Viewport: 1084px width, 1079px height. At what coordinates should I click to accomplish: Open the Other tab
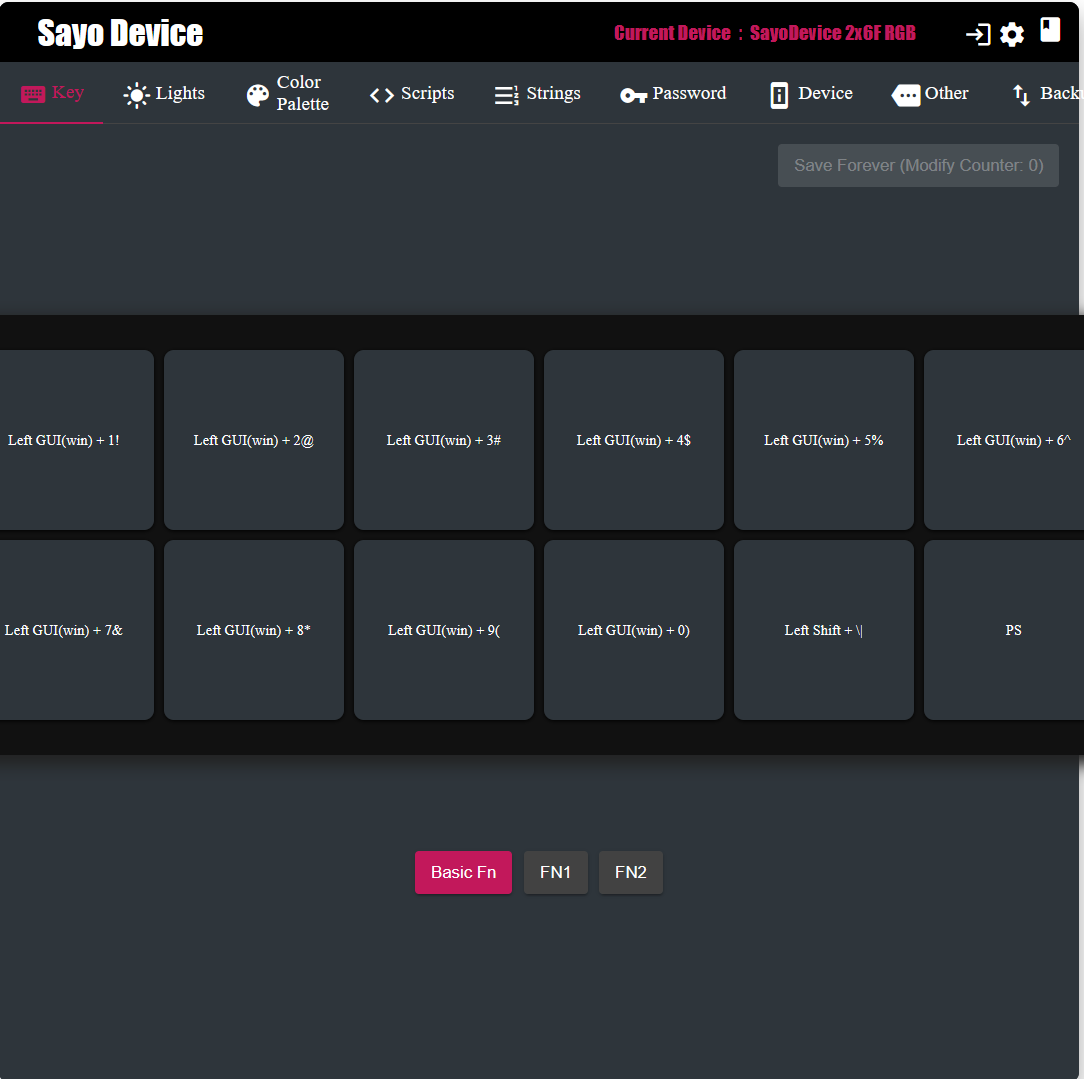pos(931,94)
